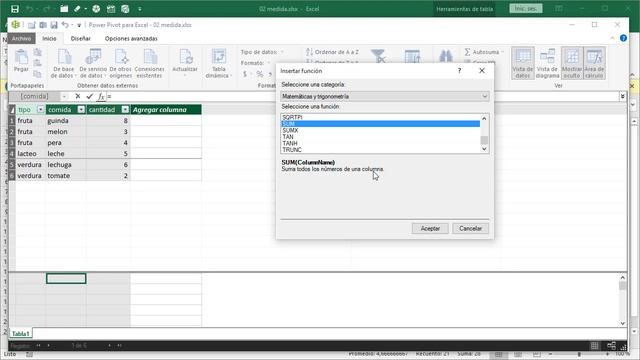Select SUM in the function list
This screenshot has height=360, width=640.
pyautogui.click(x=380, y=124)
